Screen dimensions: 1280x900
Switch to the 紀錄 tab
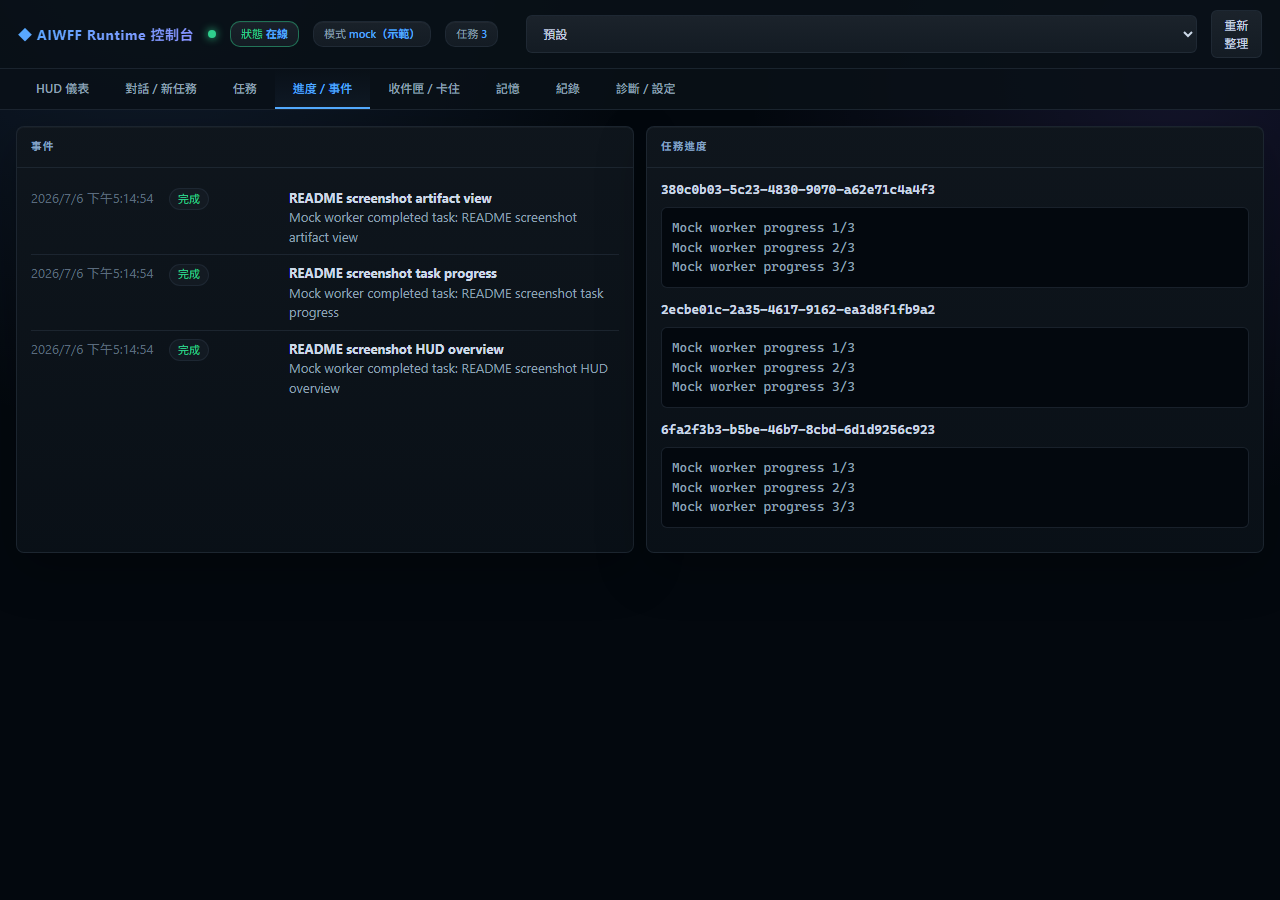point(568,89)
